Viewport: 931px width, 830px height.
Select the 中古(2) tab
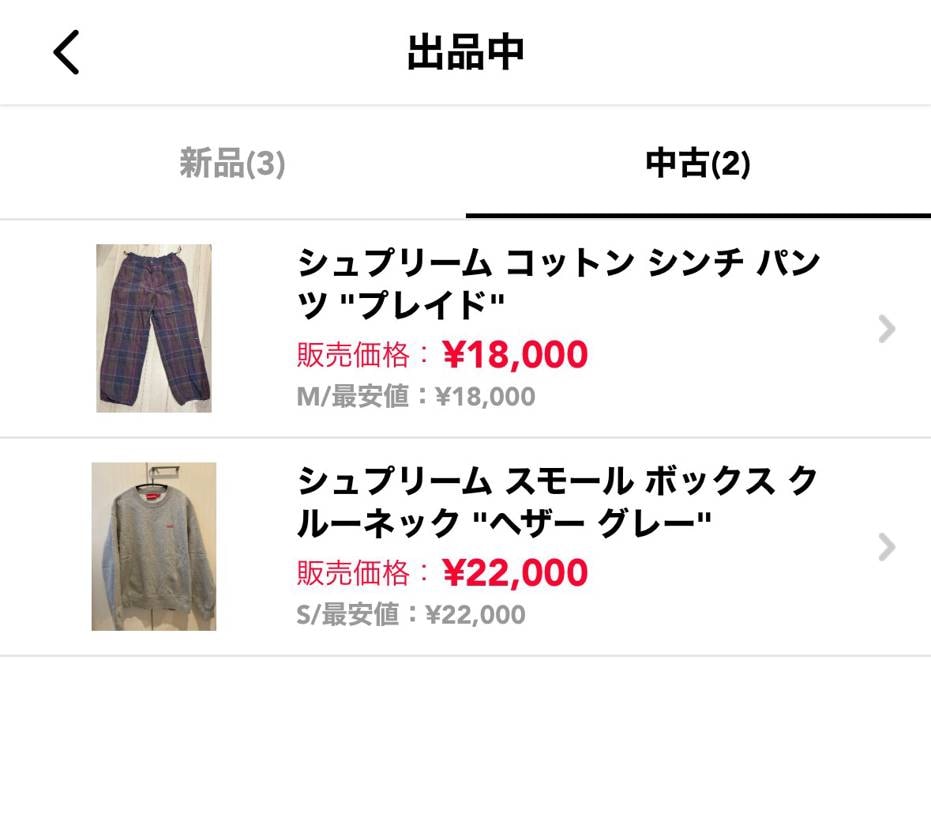click(698, 163)
